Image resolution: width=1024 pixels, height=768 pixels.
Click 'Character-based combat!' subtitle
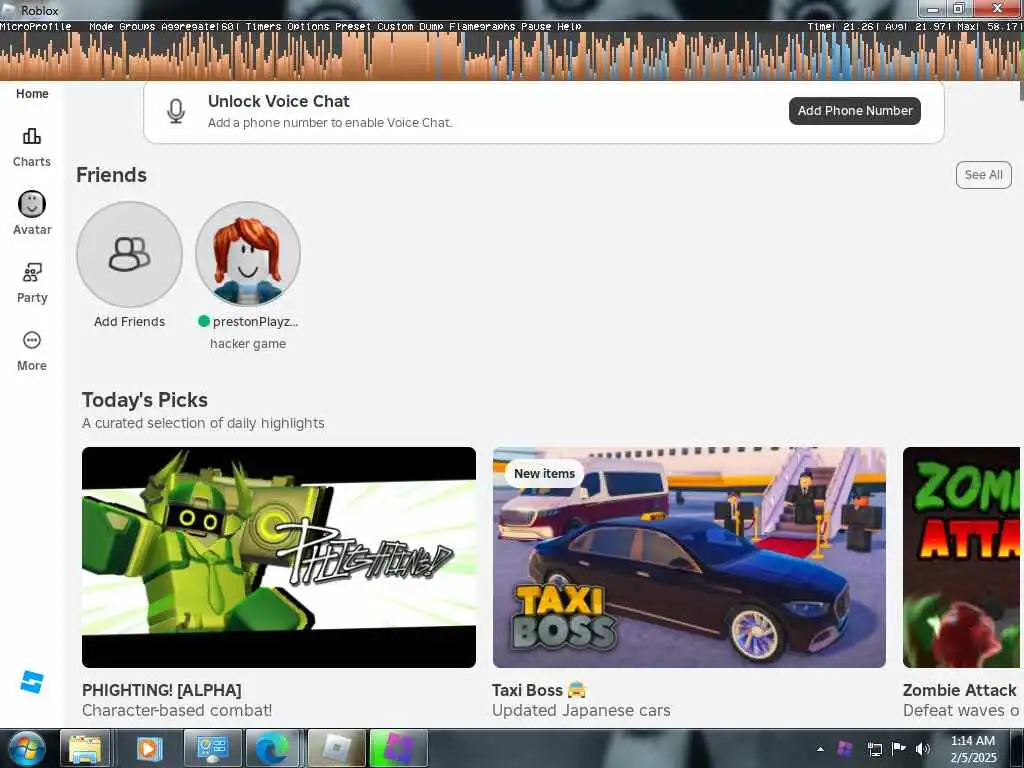[177, 711]
